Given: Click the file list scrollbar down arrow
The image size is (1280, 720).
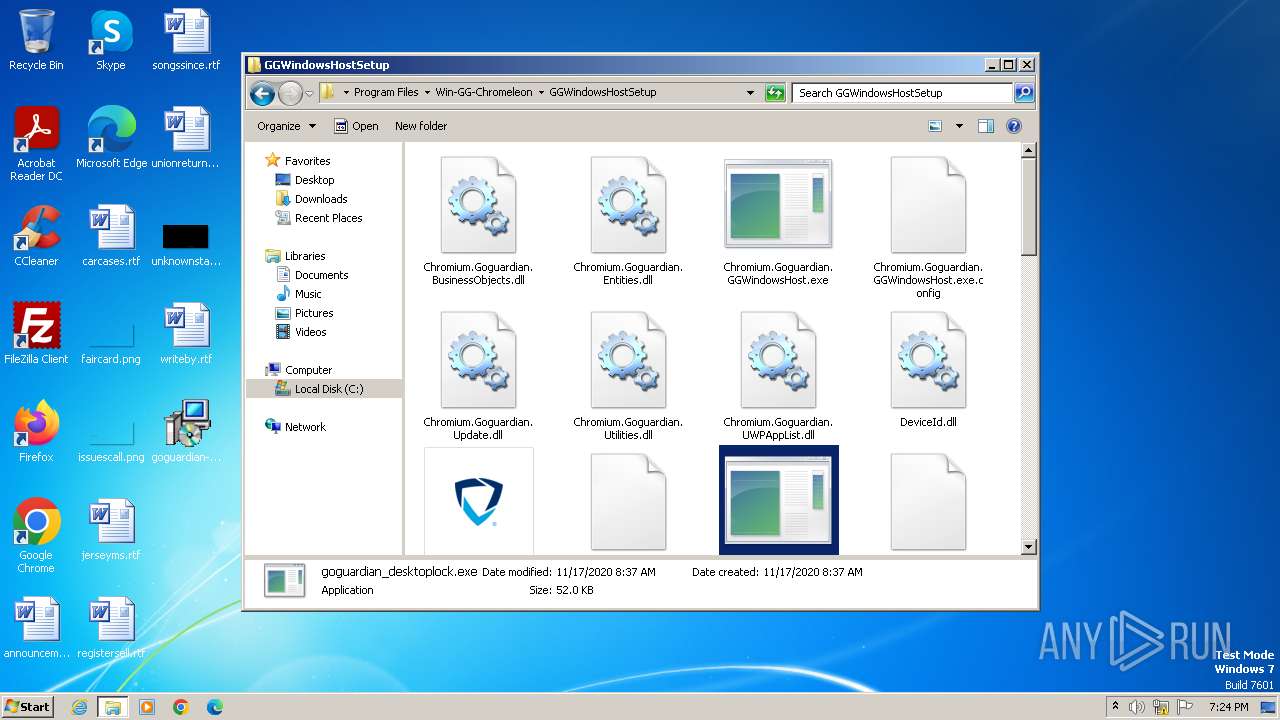Looking at the screenshot, I should point(1028,547).
